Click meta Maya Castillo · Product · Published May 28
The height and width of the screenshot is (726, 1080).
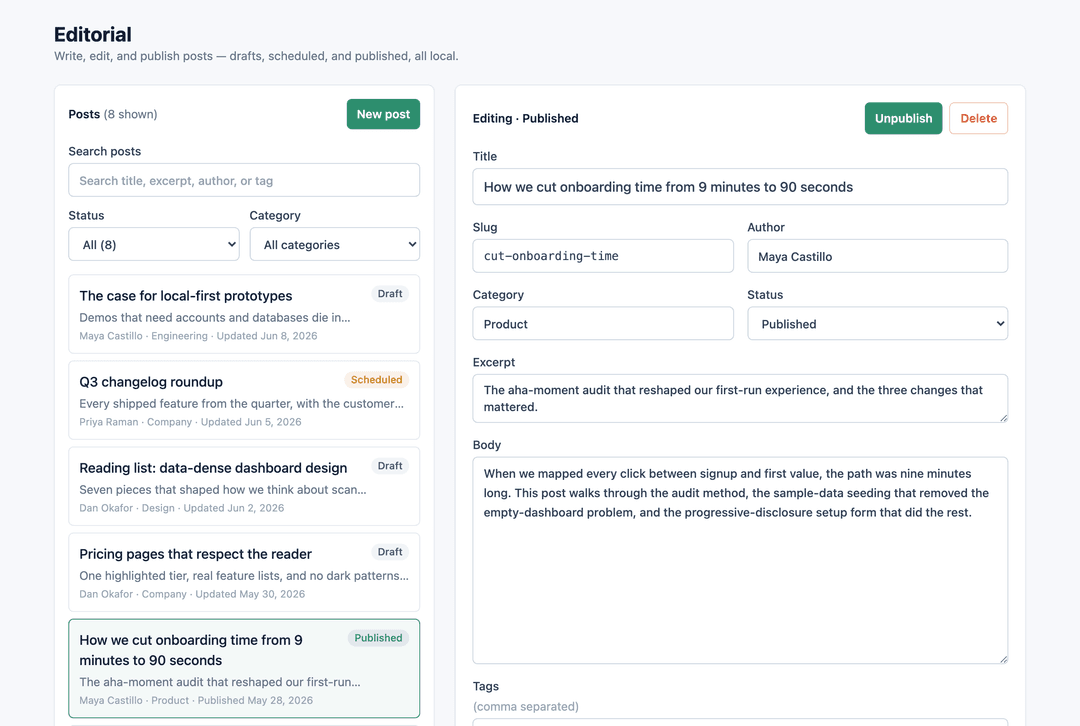[196, 701]
